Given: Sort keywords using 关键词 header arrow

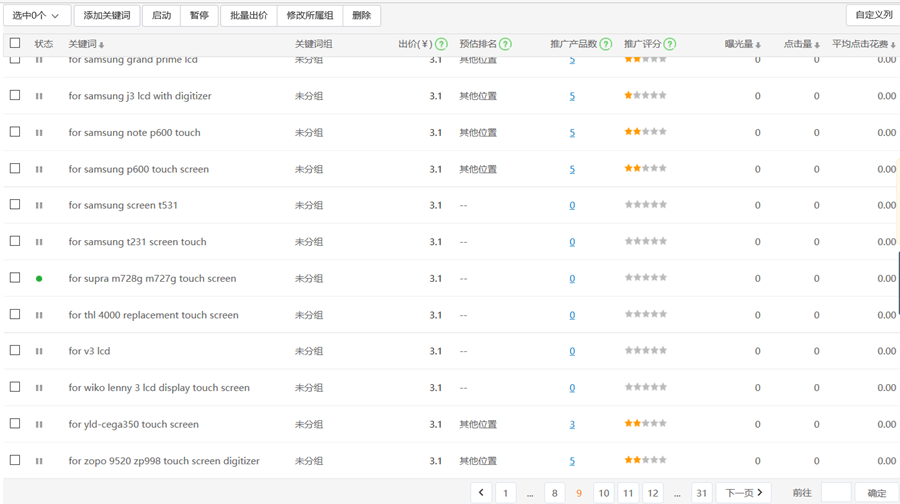Looking at the screenshot, I should click(x=102, y=45).
